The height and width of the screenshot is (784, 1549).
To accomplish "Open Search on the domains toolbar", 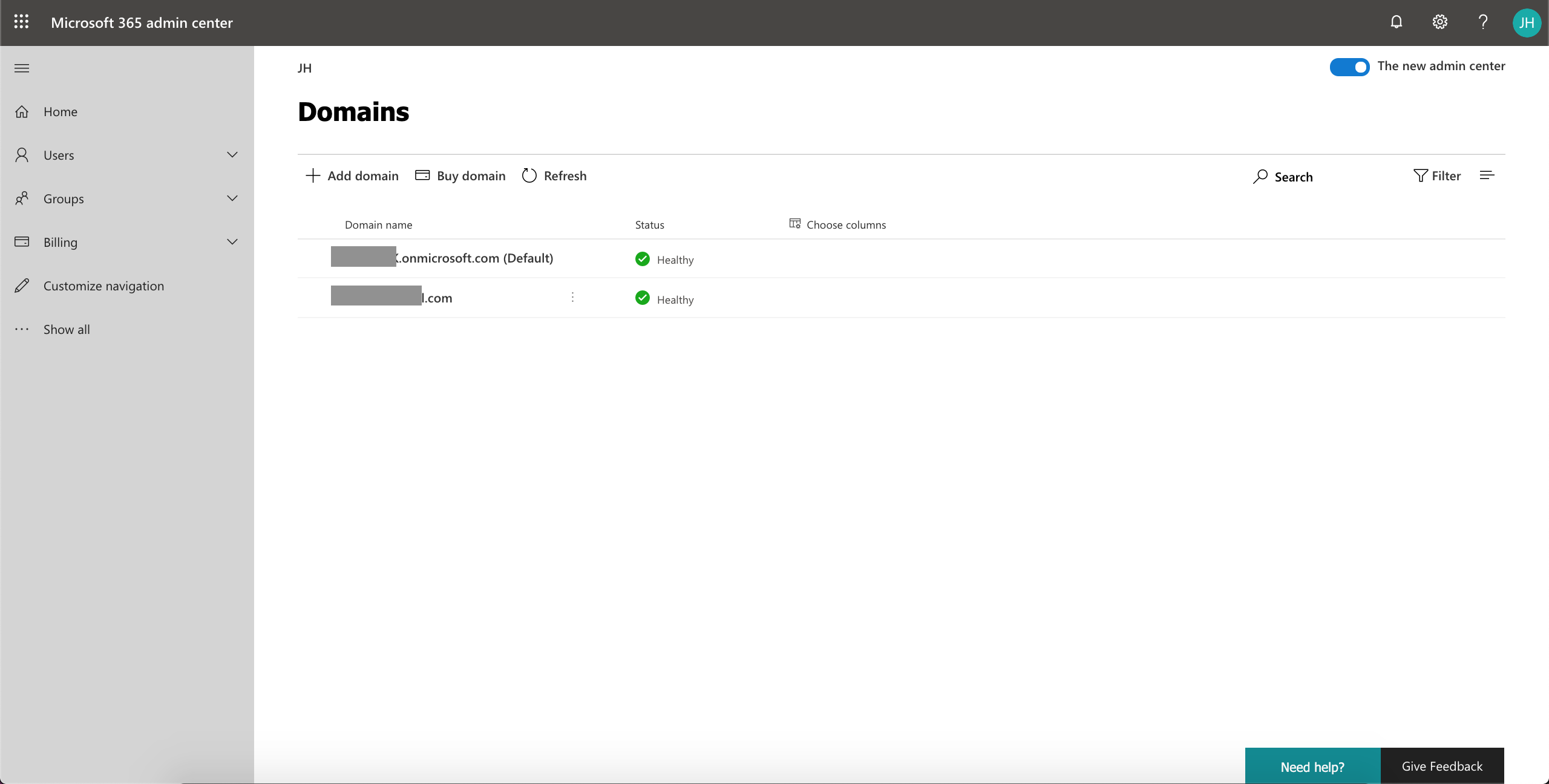I will click(1282, 176).
